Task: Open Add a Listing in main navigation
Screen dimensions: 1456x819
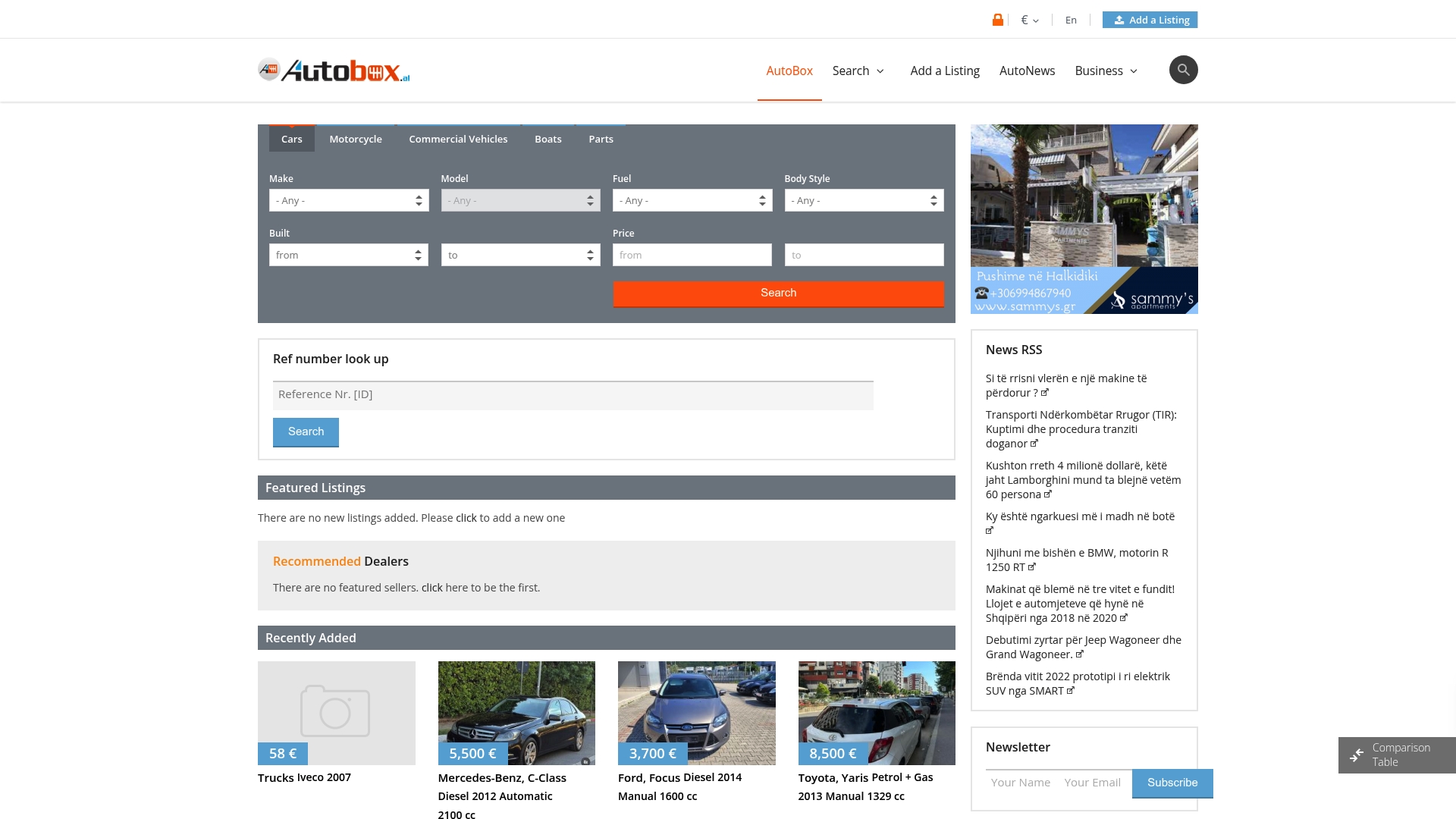Action: [x=945, y=71]
